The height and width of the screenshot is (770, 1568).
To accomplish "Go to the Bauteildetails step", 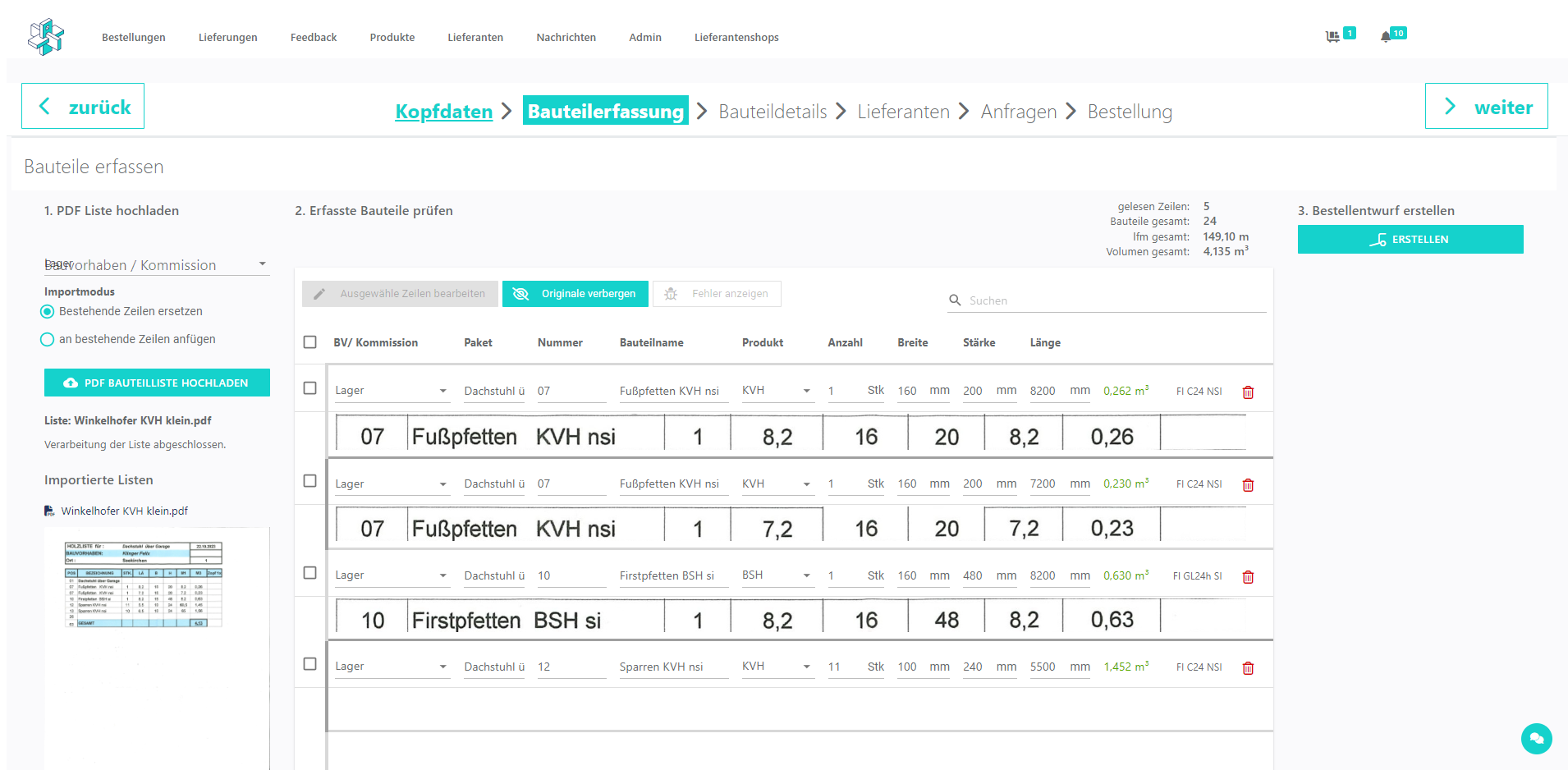I will click(x=773, y=112).
